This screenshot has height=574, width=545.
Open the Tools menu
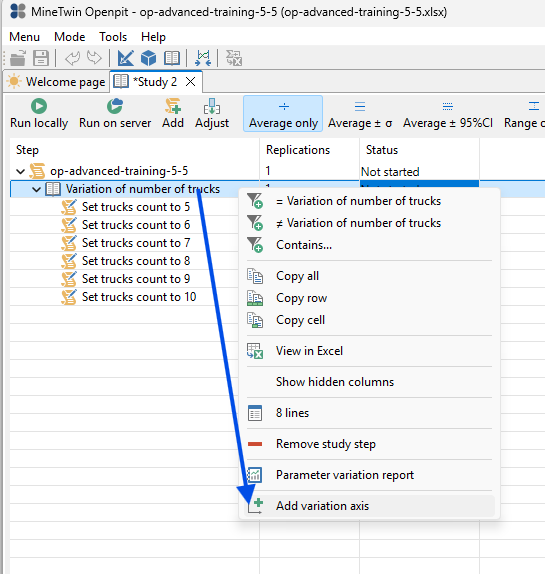coord(113,37)
